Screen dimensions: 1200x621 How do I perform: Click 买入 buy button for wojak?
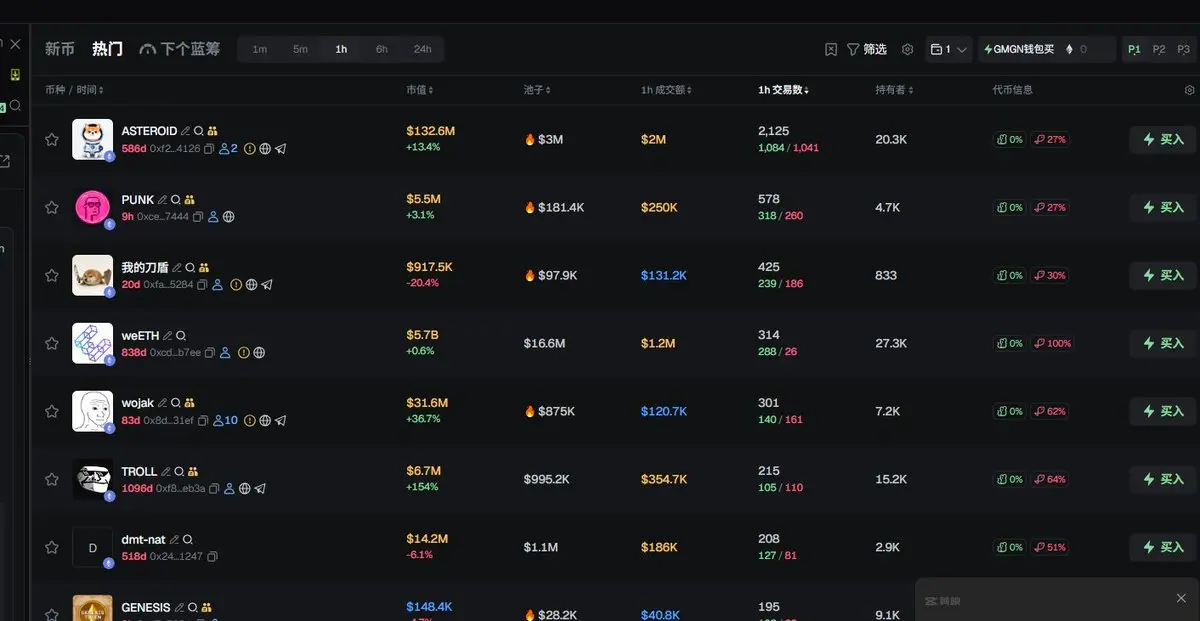click(x=1162, y=411)
